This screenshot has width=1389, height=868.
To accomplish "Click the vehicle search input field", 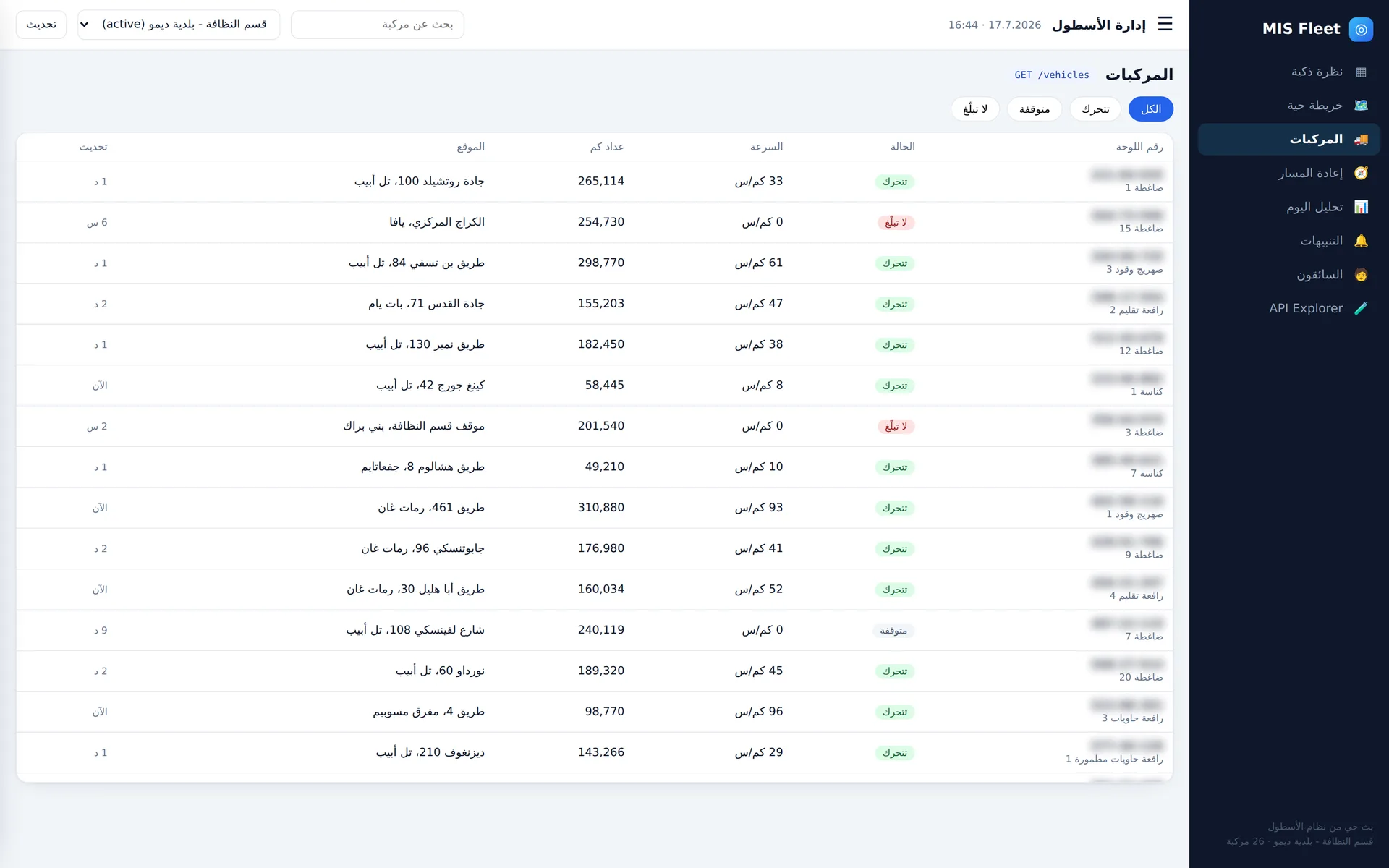I will coord(378,25).
